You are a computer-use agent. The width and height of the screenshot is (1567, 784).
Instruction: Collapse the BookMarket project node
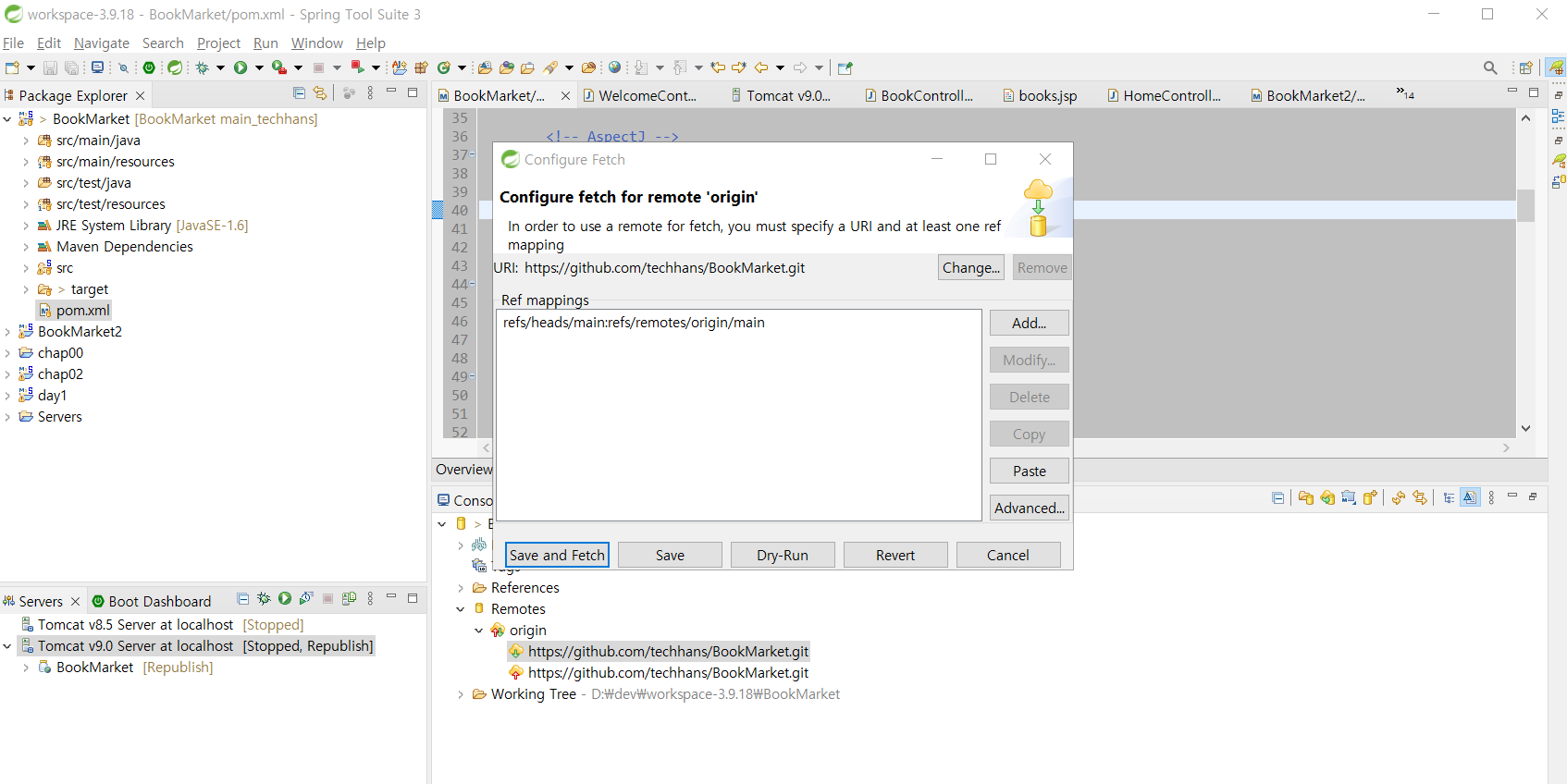(7, 119)
